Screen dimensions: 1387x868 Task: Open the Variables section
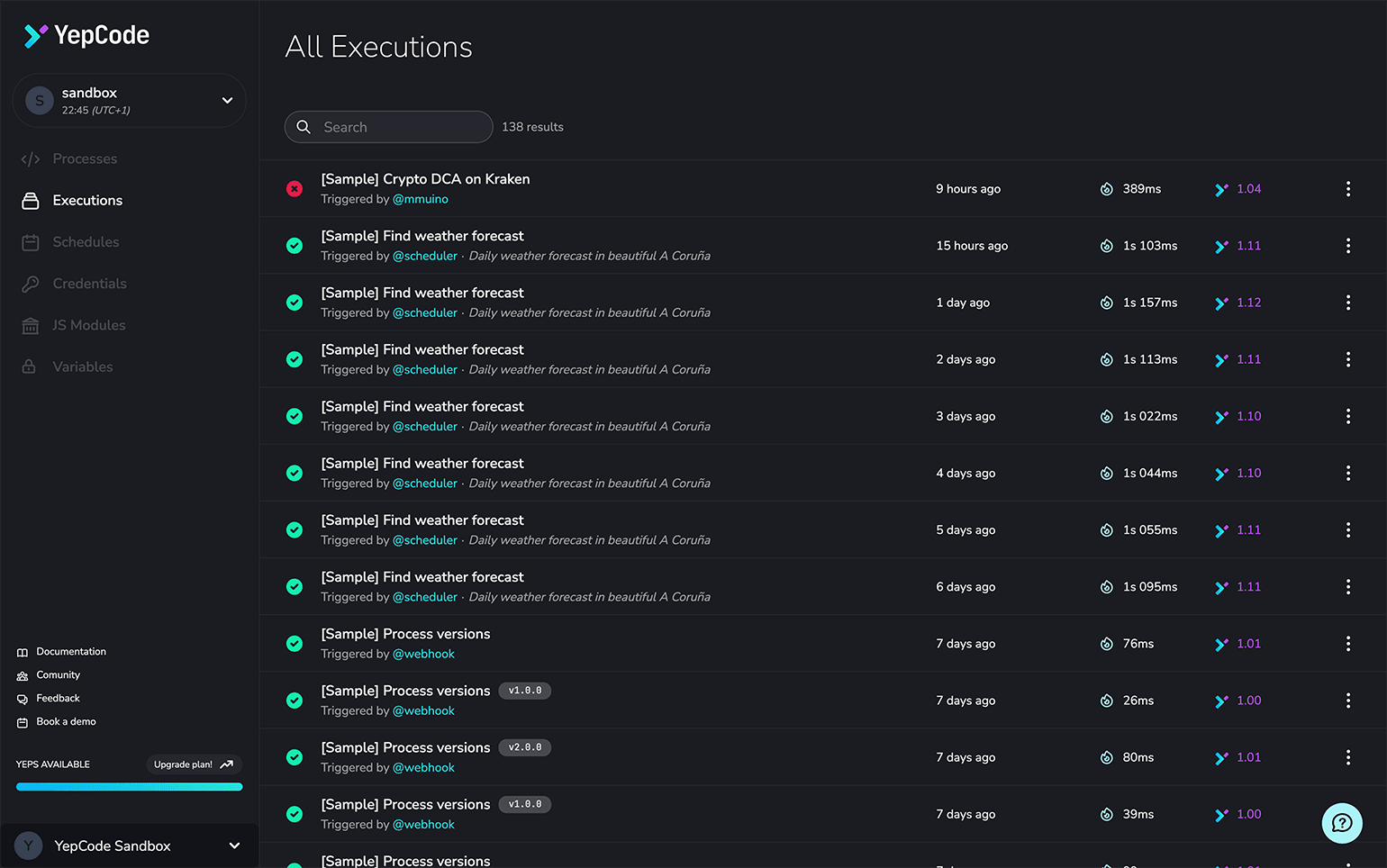83,366
